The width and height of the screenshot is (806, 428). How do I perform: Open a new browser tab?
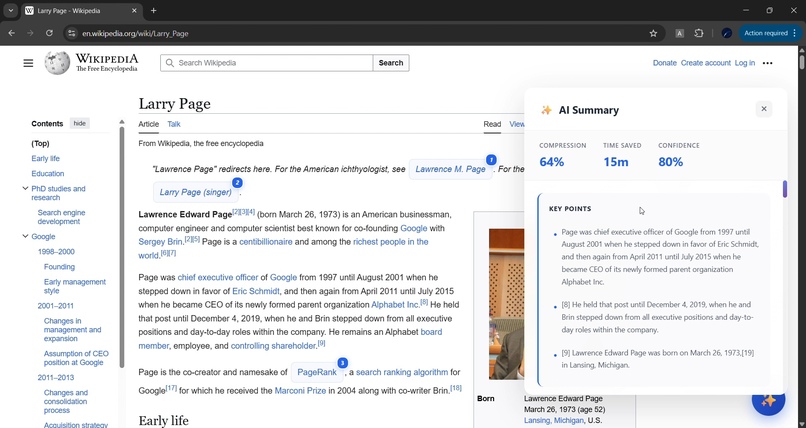coord(153,10)
